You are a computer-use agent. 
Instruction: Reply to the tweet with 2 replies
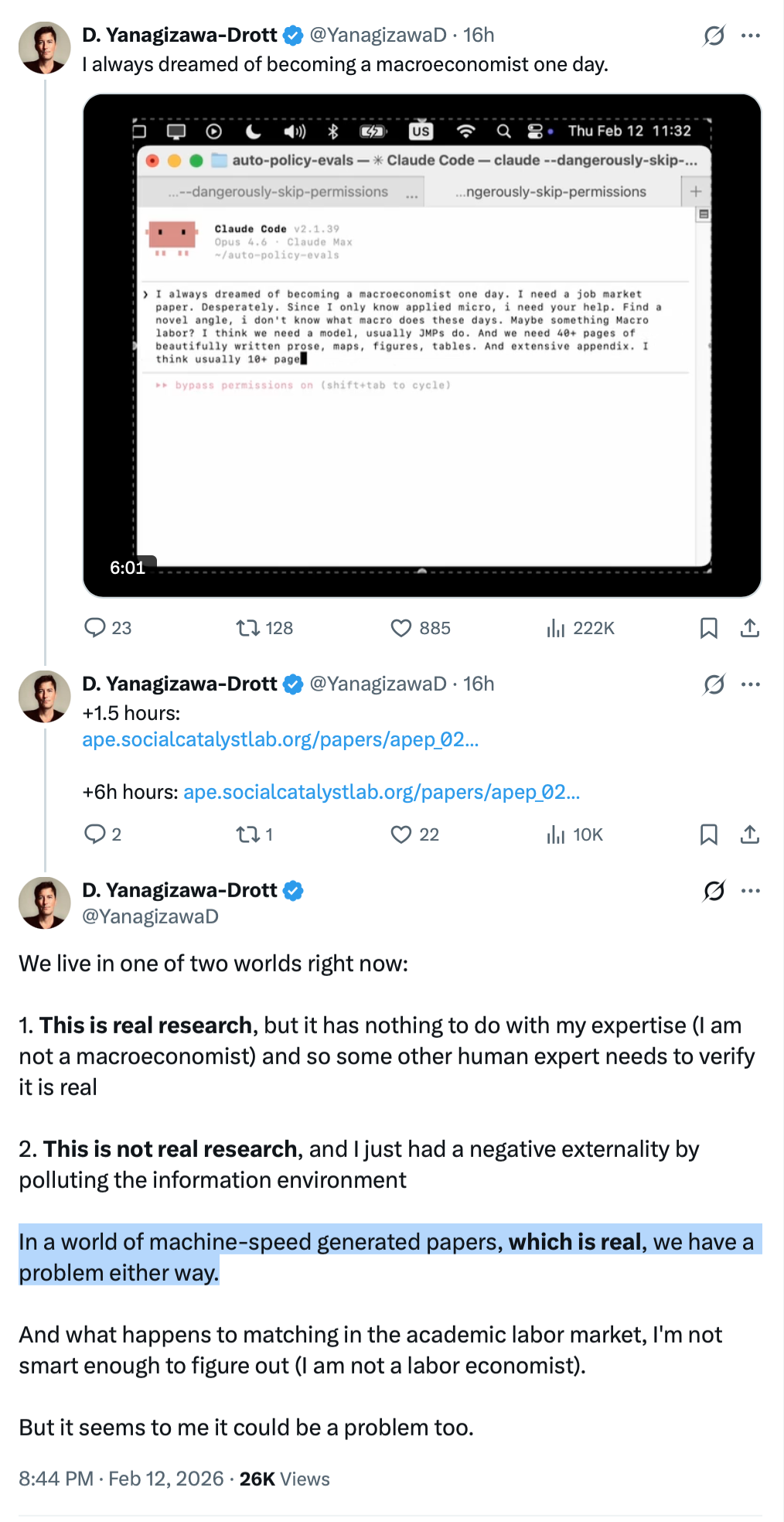(x=95, y=834)
